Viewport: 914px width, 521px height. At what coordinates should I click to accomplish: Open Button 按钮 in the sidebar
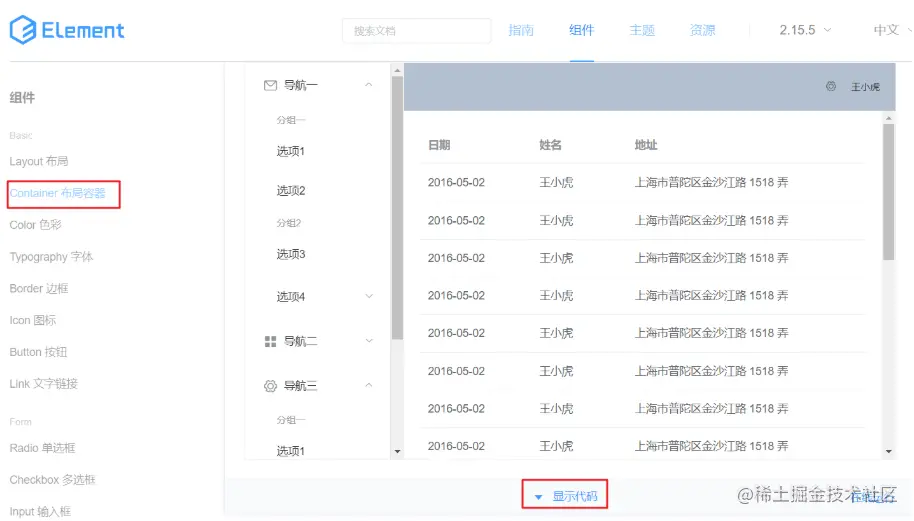point(38,352)
